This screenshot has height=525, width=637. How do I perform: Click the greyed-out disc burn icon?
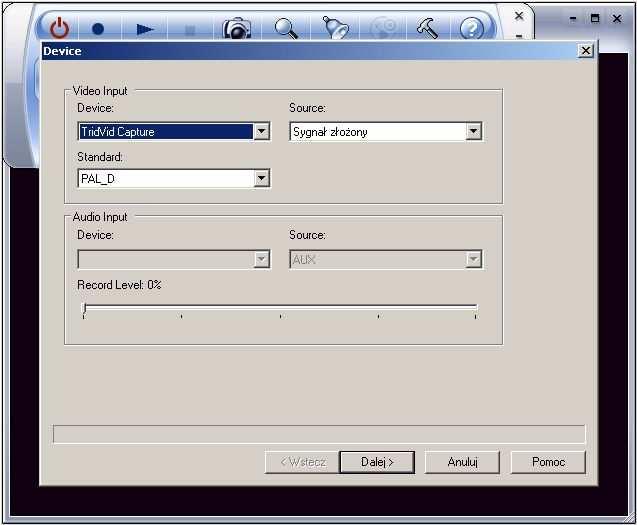(383, 28)
